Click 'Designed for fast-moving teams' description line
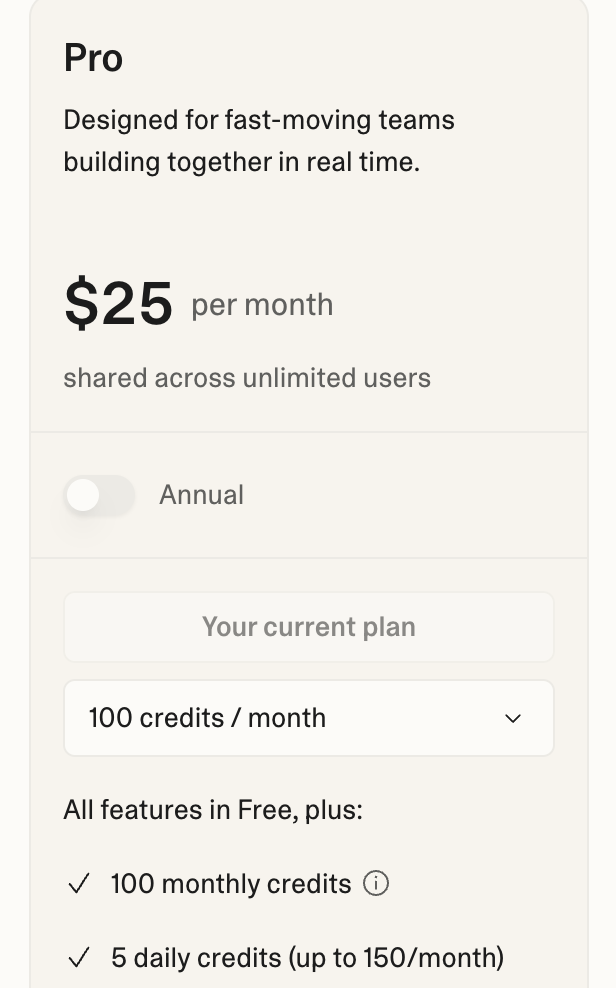Screen dimensions: 616x988 [259, 120]
